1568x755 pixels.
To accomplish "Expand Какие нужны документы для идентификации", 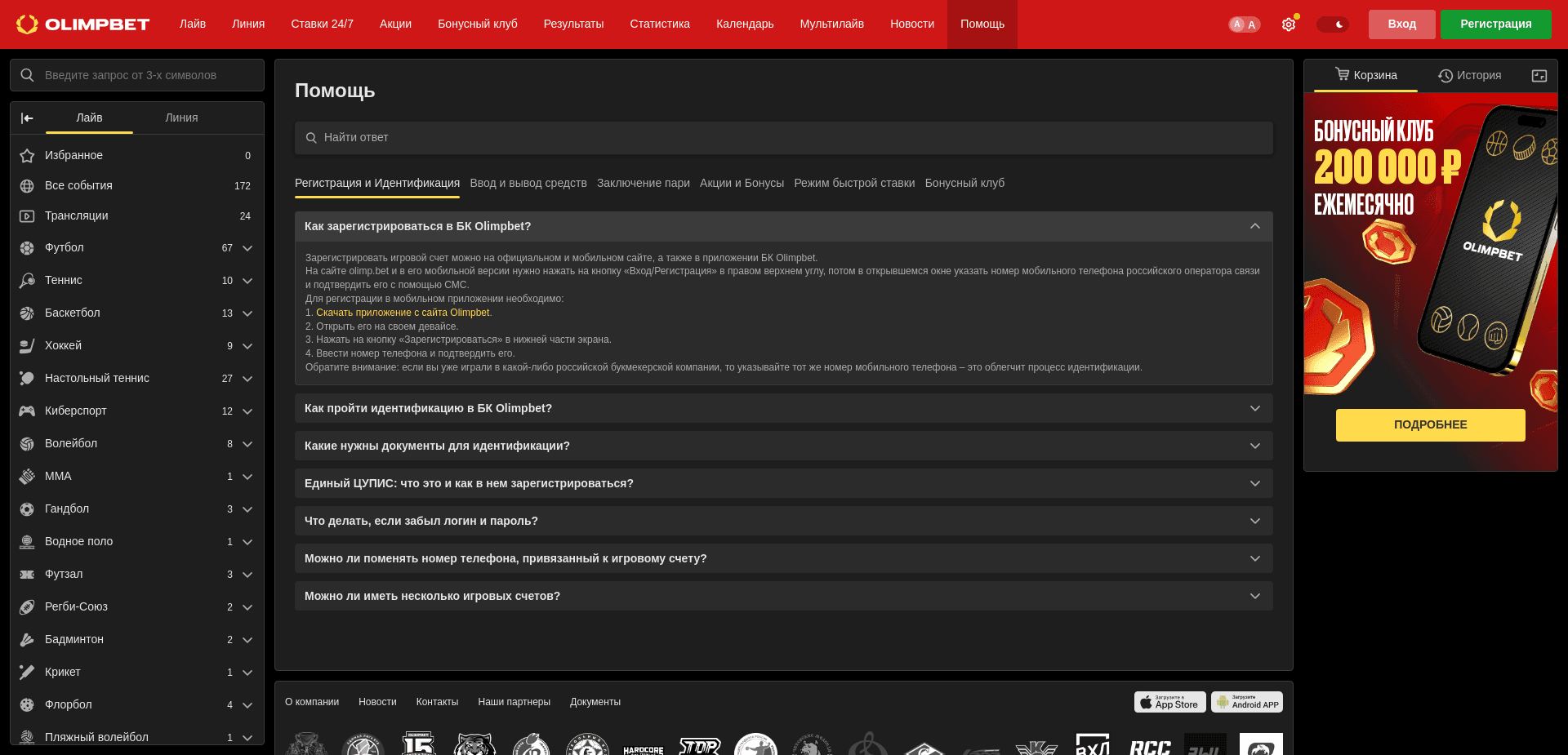I will 783,446.
